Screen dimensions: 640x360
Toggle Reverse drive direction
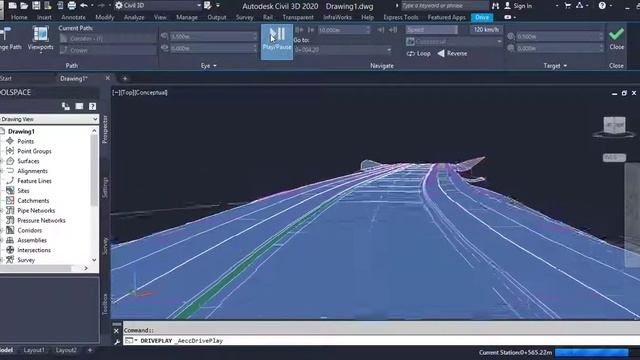(x=452, y=53)
